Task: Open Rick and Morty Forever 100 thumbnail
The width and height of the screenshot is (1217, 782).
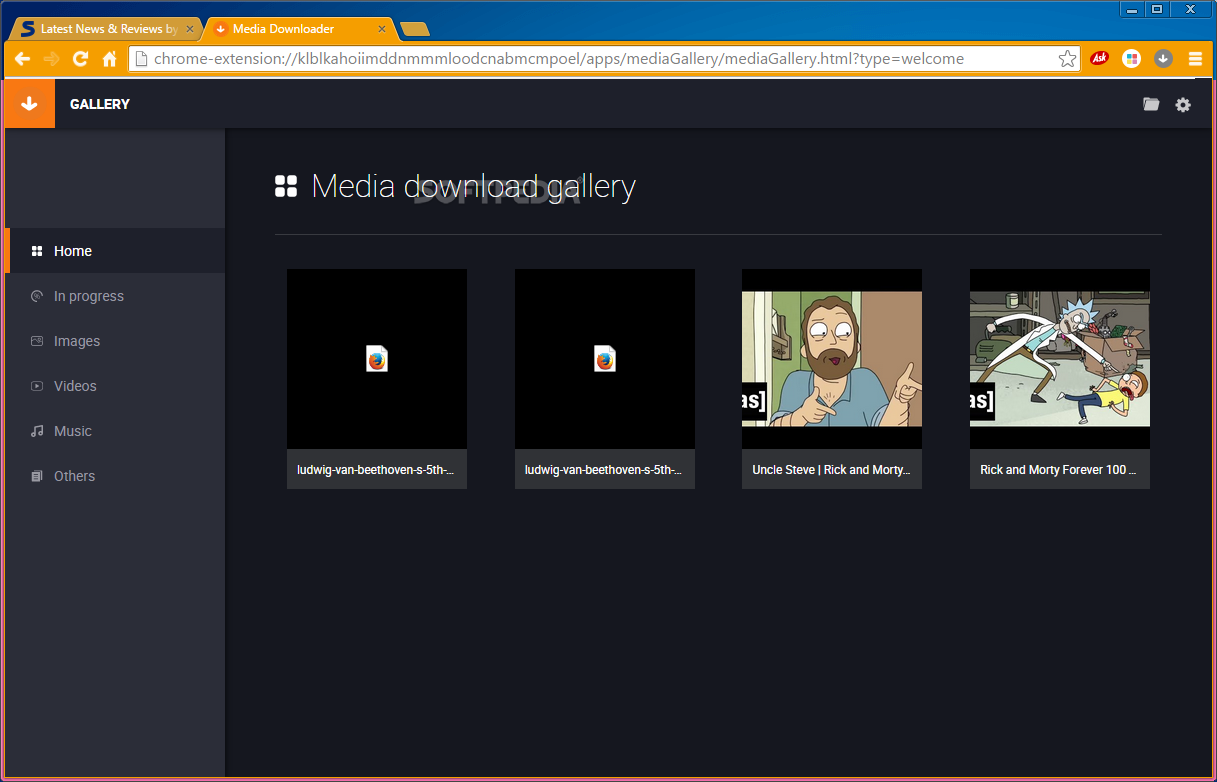Action: 1060,359
